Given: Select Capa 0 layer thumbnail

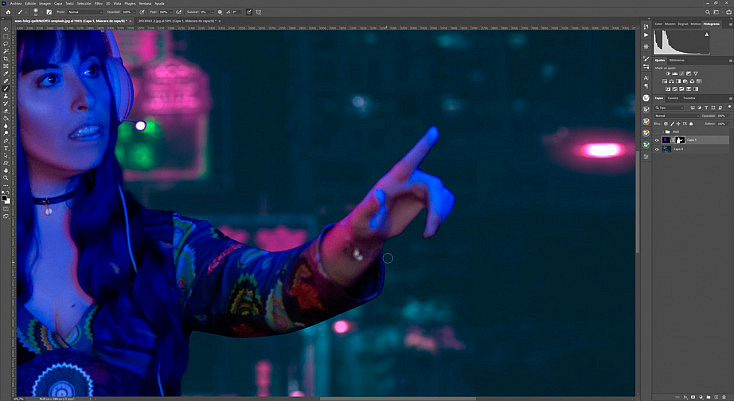Looking at the screenshot, I should pyautogui.click(x=667, y=149).
